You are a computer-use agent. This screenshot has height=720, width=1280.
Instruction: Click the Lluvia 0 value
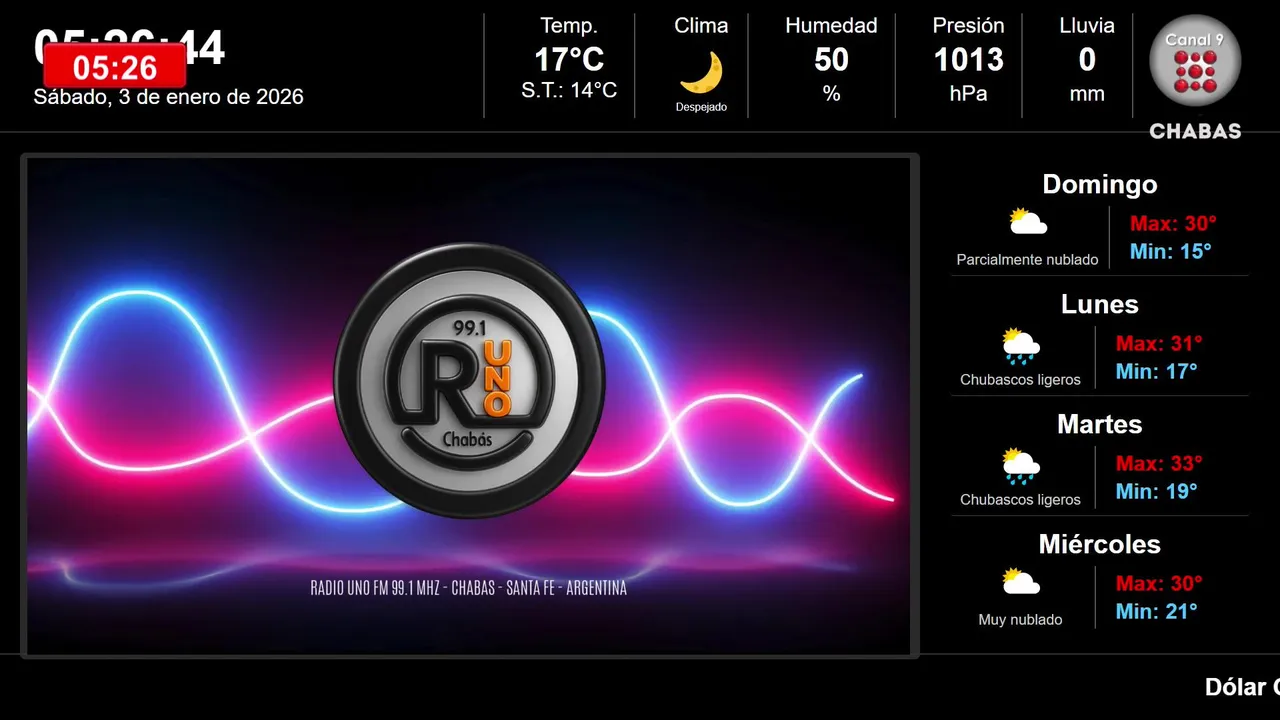tap(1087, 60)
